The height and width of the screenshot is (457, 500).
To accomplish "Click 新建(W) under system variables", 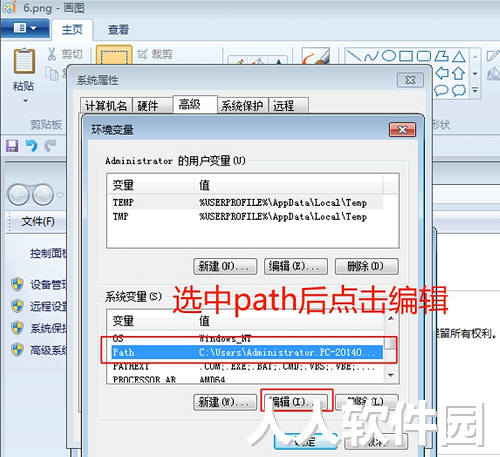I will [x=225, y=402].
